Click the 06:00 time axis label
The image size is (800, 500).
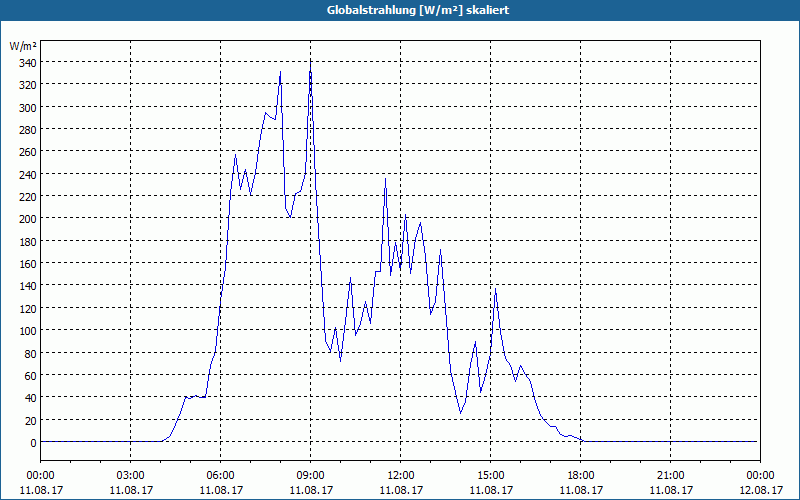[220, 476]
